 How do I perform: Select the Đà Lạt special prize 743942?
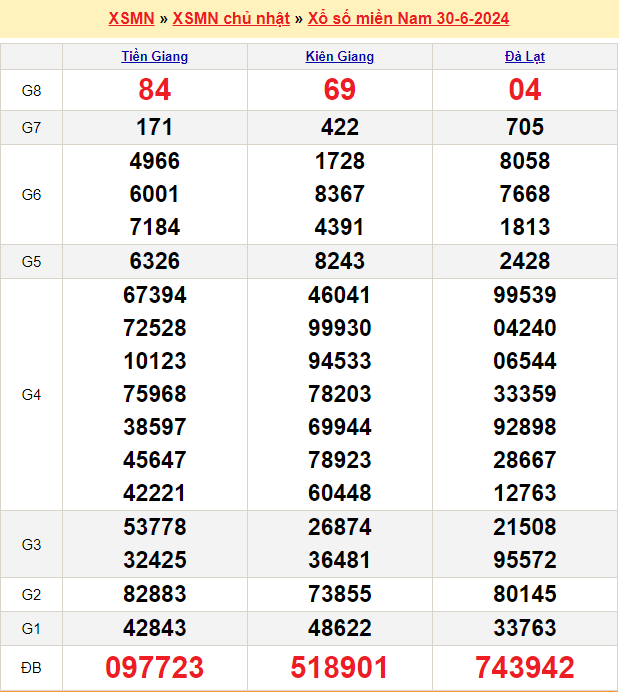[525, 667]
